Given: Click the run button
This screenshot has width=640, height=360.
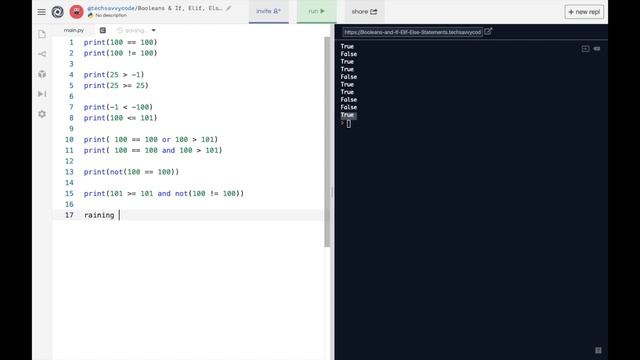Looking at the screenshot, I should (x=317, y=11).
